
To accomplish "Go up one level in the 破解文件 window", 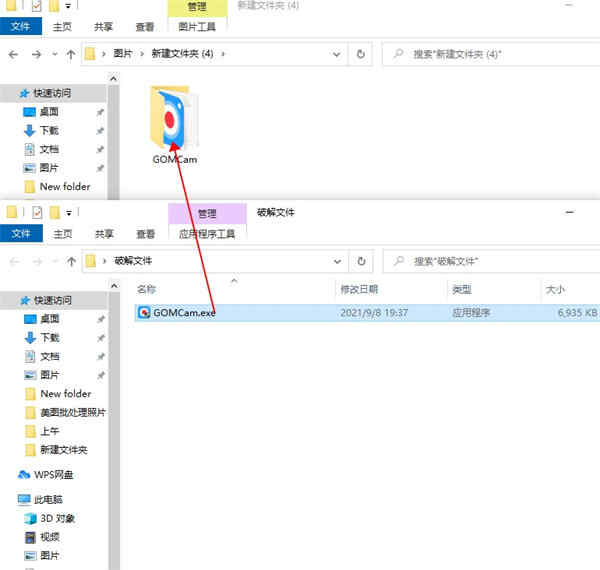I will point(72,262).
